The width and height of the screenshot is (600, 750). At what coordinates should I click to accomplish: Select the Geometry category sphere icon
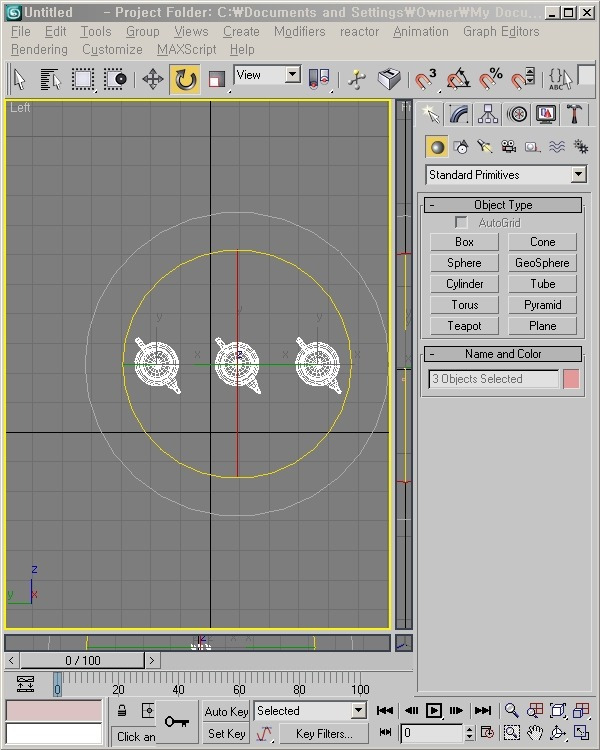437,147
